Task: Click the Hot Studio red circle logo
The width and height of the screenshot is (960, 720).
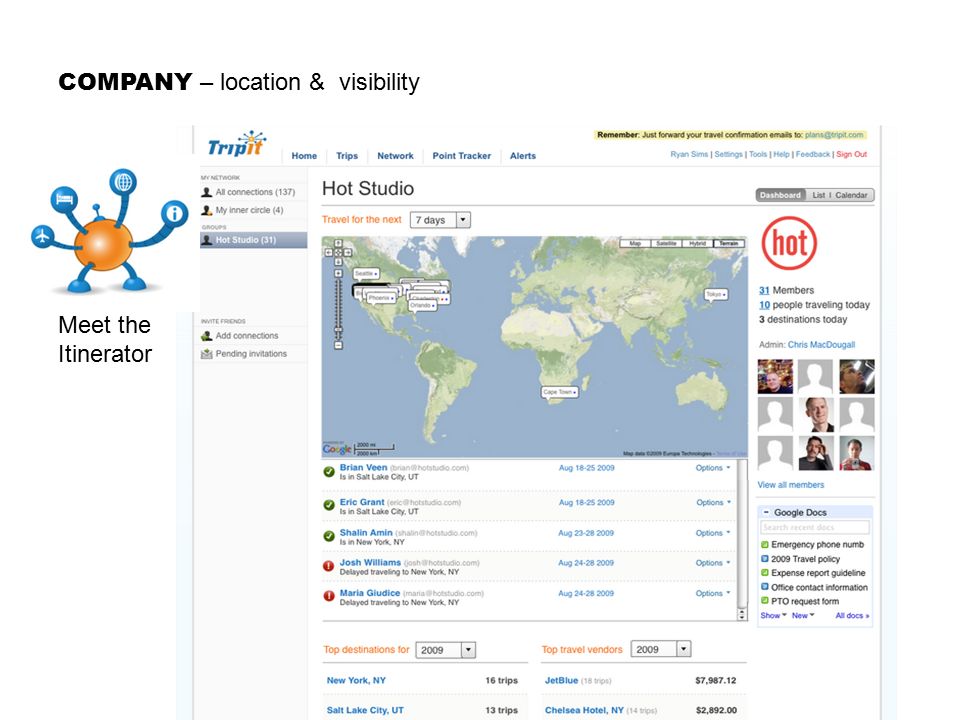Action: [x=789, y=243]
